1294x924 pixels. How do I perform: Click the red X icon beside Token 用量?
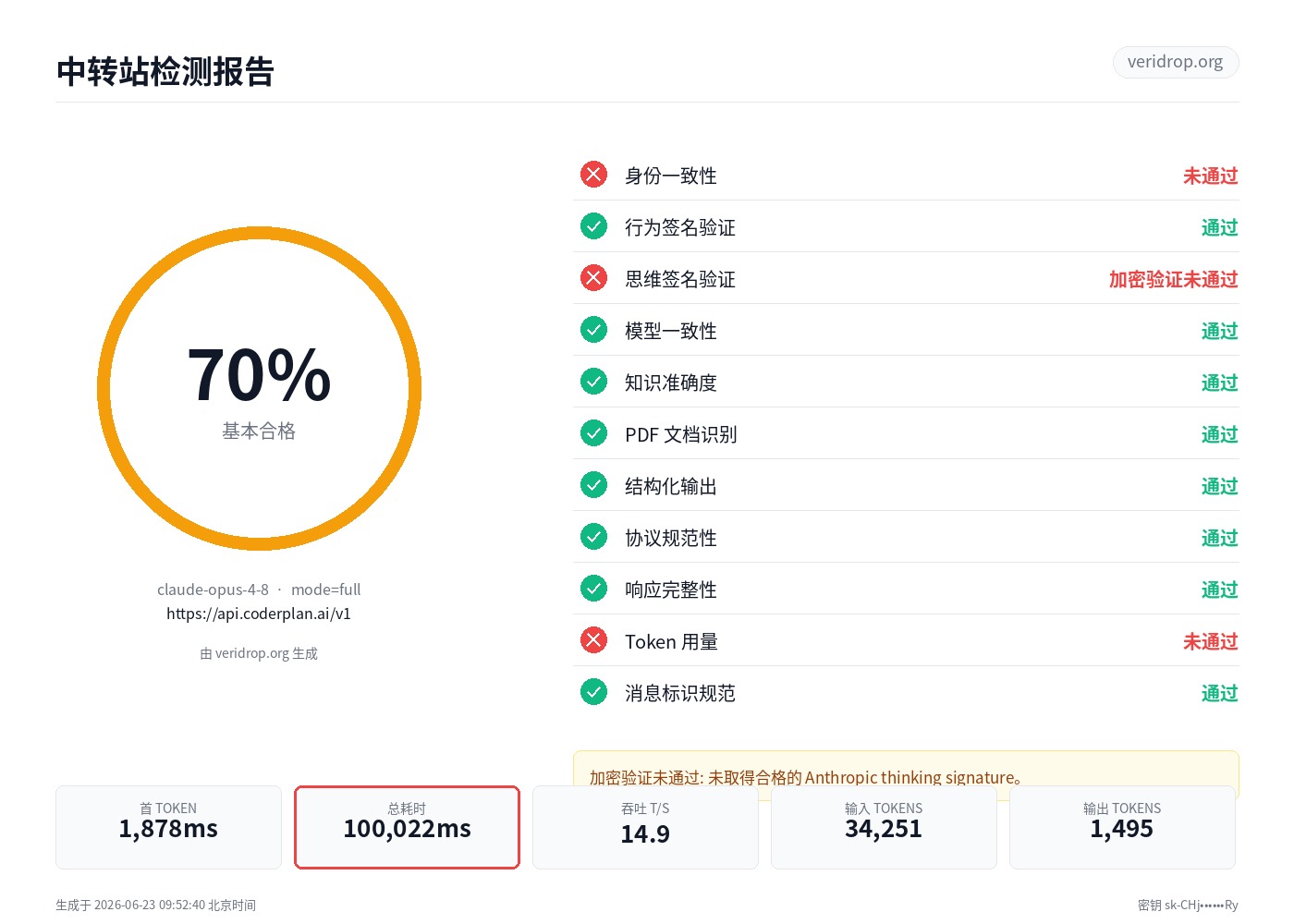click(x=593, y=639)
